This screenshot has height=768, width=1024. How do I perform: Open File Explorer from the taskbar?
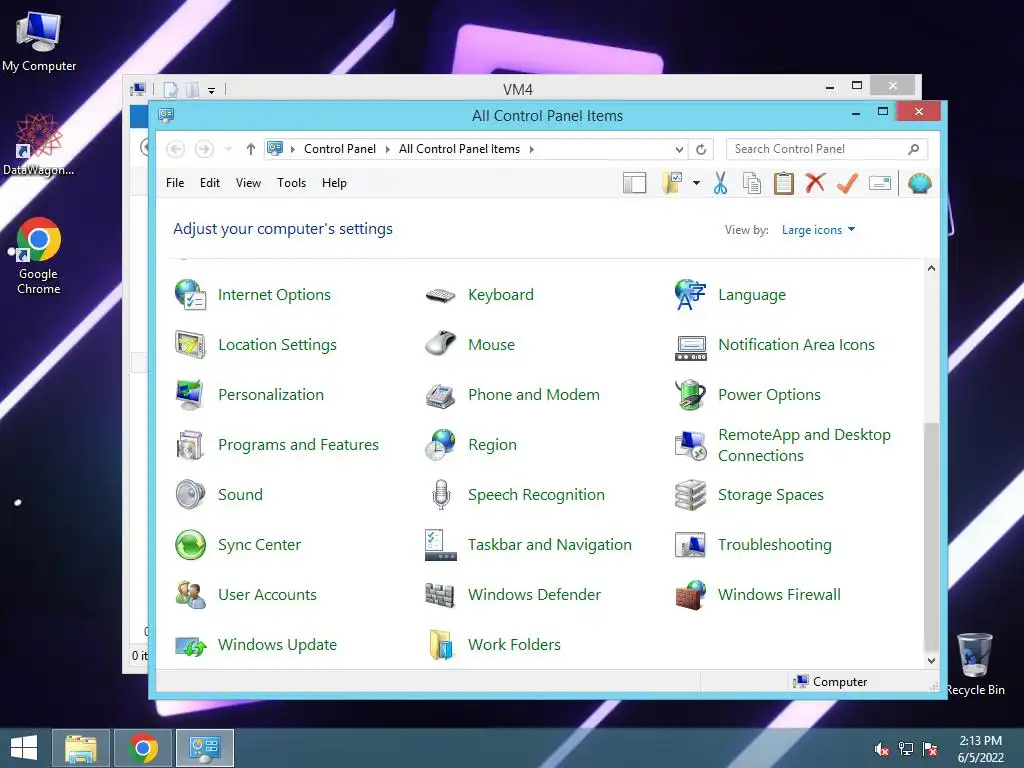point(81,748)
